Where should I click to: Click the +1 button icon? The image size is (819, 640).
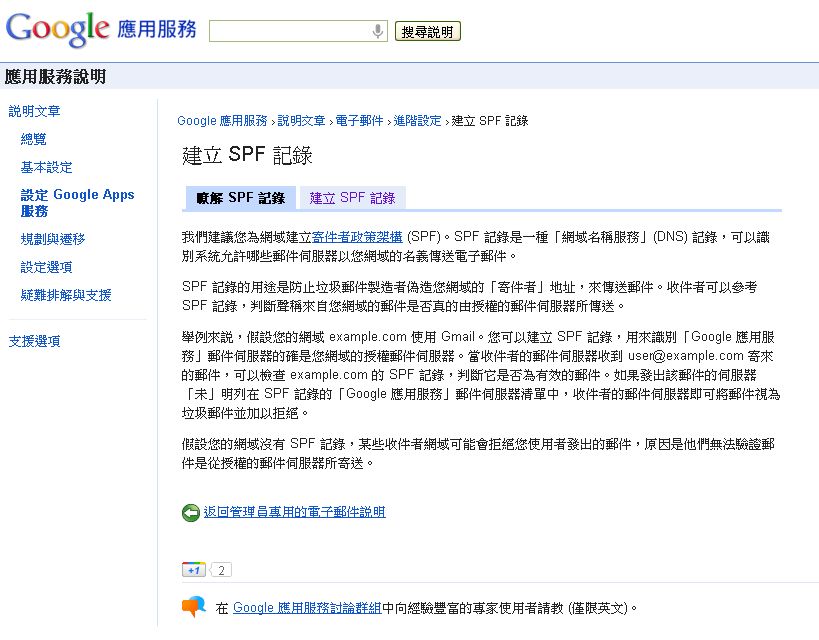click(194, 569)
